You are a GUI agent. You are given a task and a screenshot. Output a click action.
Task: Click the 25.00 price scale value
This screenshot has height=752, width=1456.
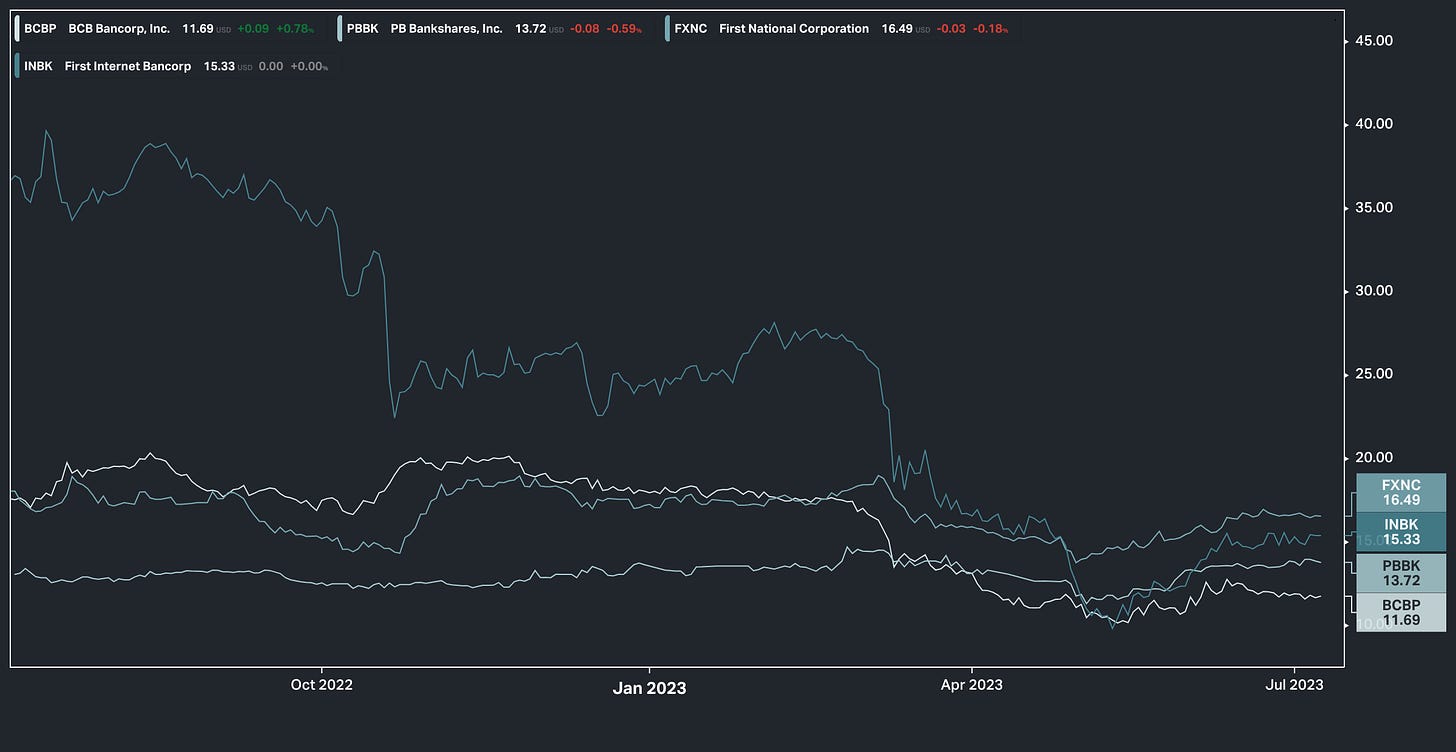tap(1376, 374)
